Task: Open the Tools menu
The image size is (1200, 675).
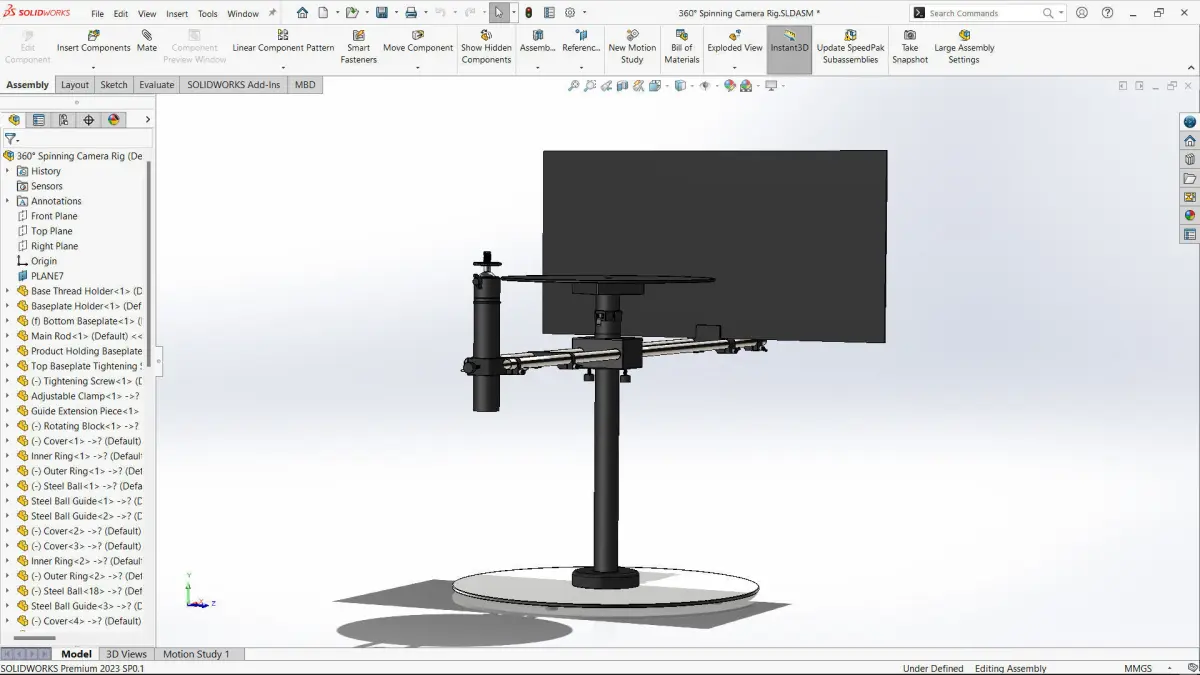Action: (208, 14)
